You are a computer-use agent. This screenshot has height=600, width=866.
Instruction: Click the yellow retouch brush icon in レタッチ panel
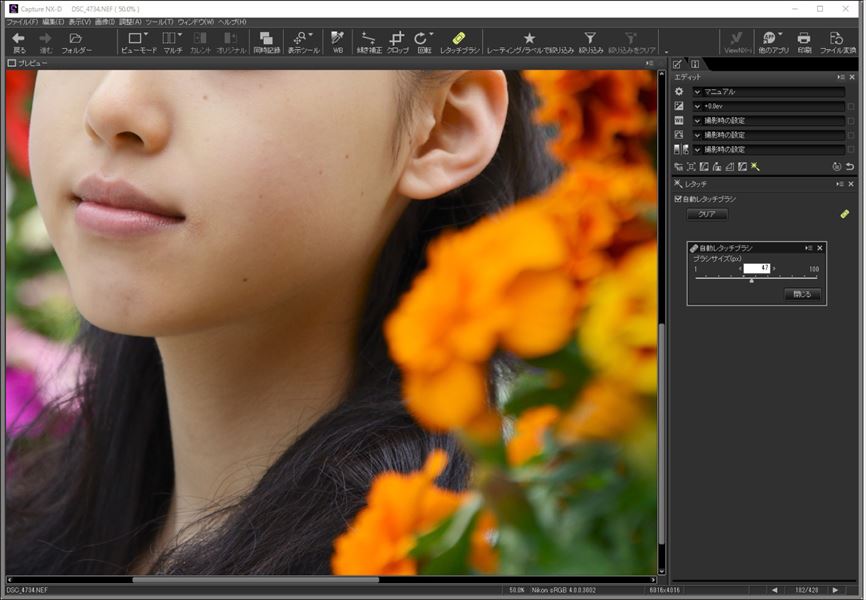click(x=844, y=214)
